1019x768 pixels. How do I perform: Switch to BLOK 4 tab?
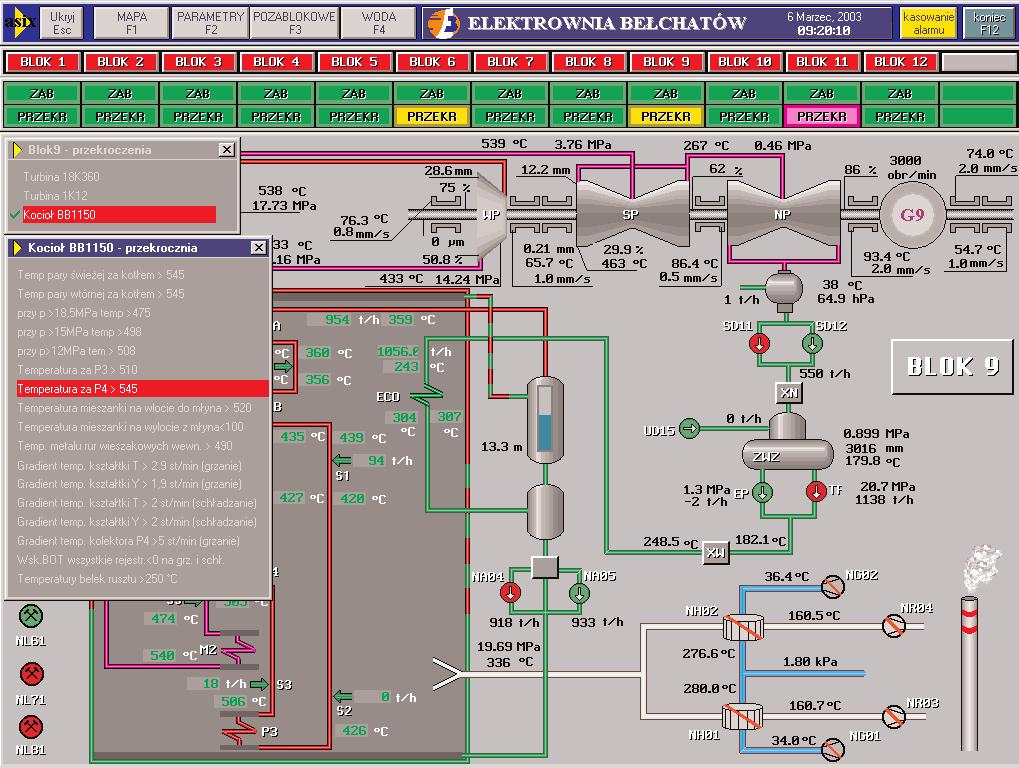pos(276,62)
